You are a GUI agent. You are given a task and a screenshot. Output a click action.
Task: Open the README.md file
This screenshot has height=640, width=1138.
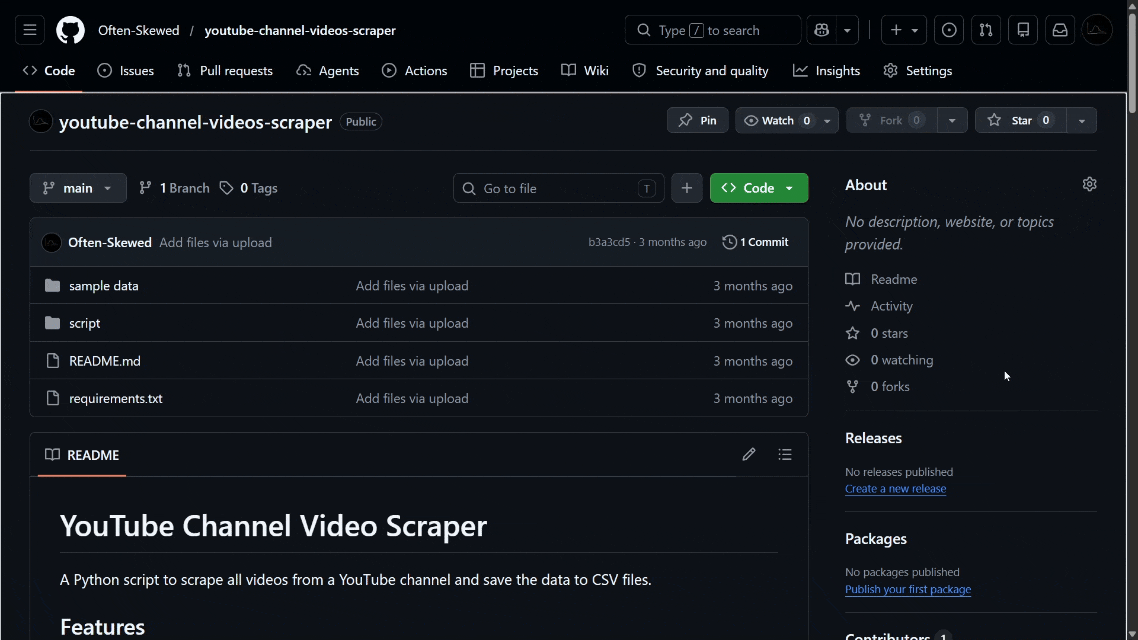coord(105,361)
